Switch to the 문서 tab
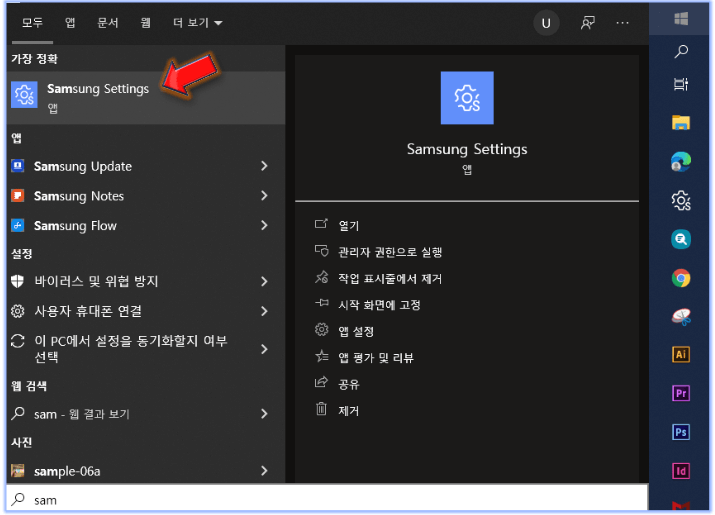This screenshot has width=715, height=515. tap(108, 23)
